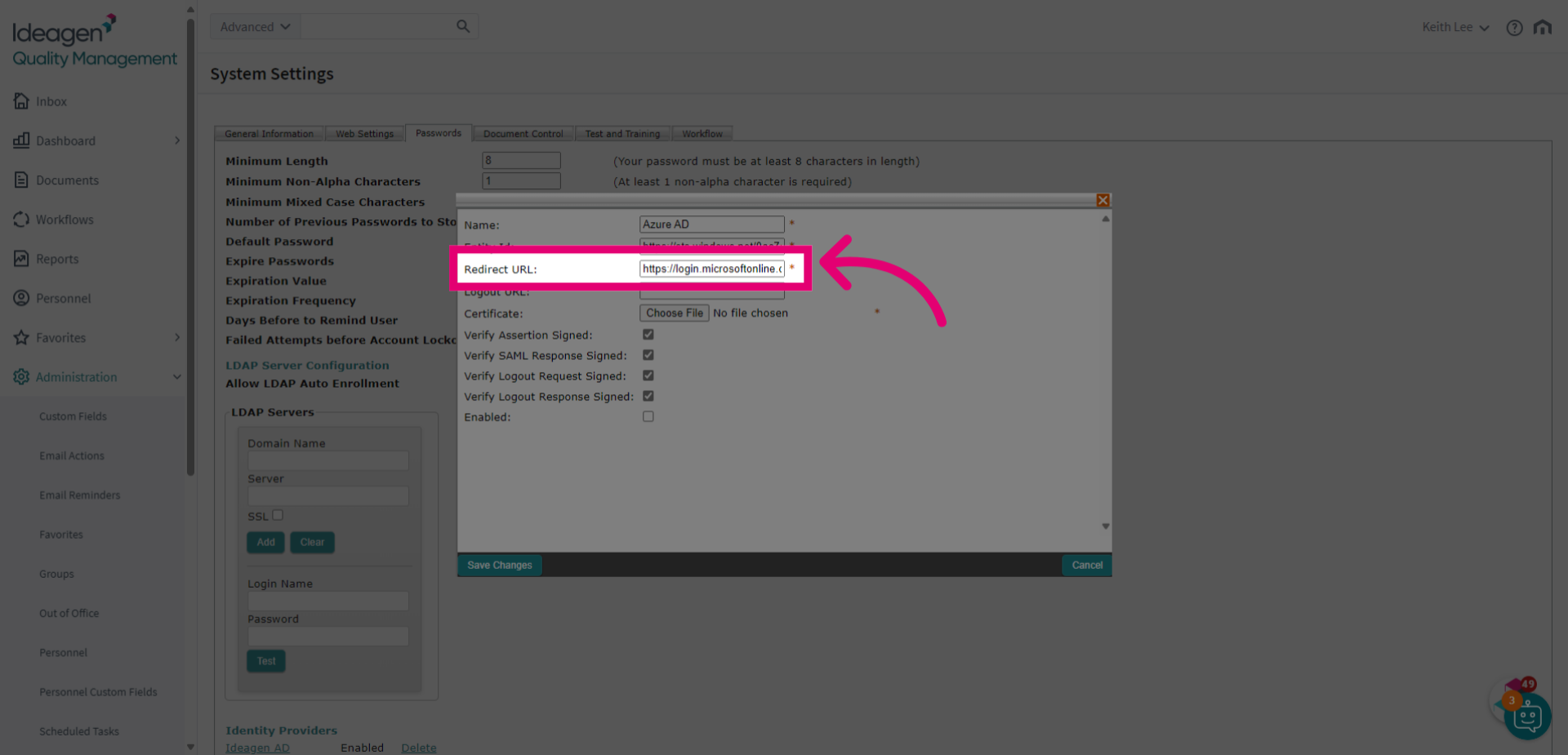Click Choose File for certificate
The image size is (1568, 755).
click(x=675, y=313)
